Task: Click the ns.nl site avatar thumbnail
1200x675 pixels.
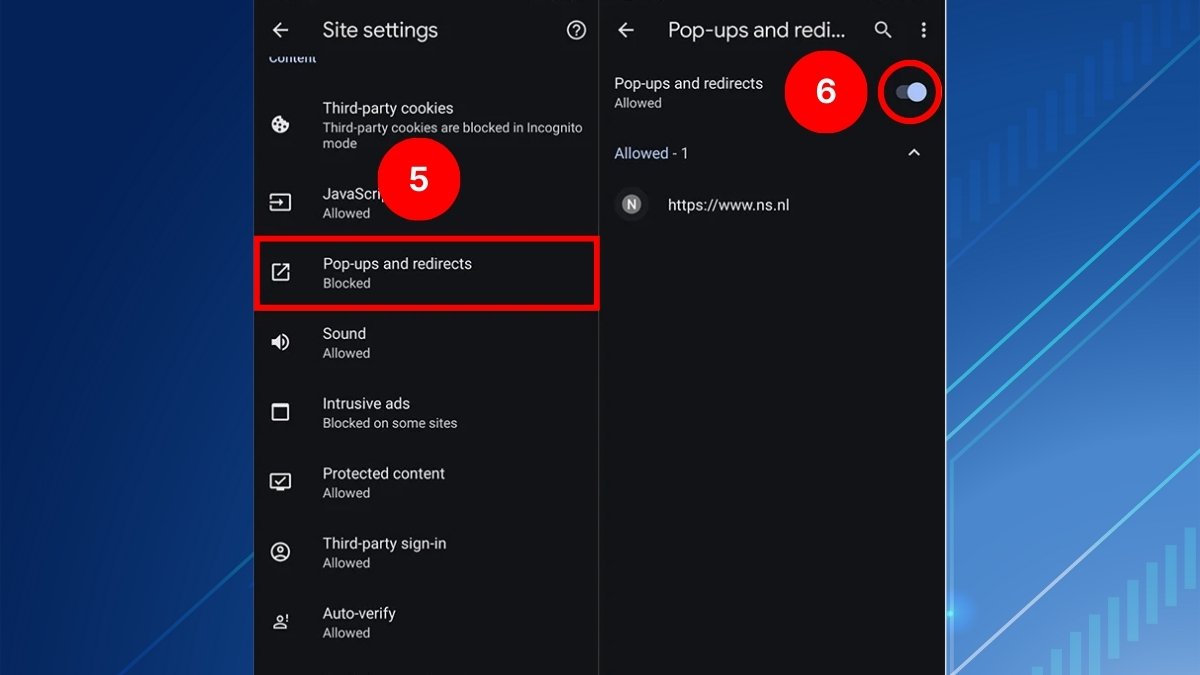Action: pos(631,204)
